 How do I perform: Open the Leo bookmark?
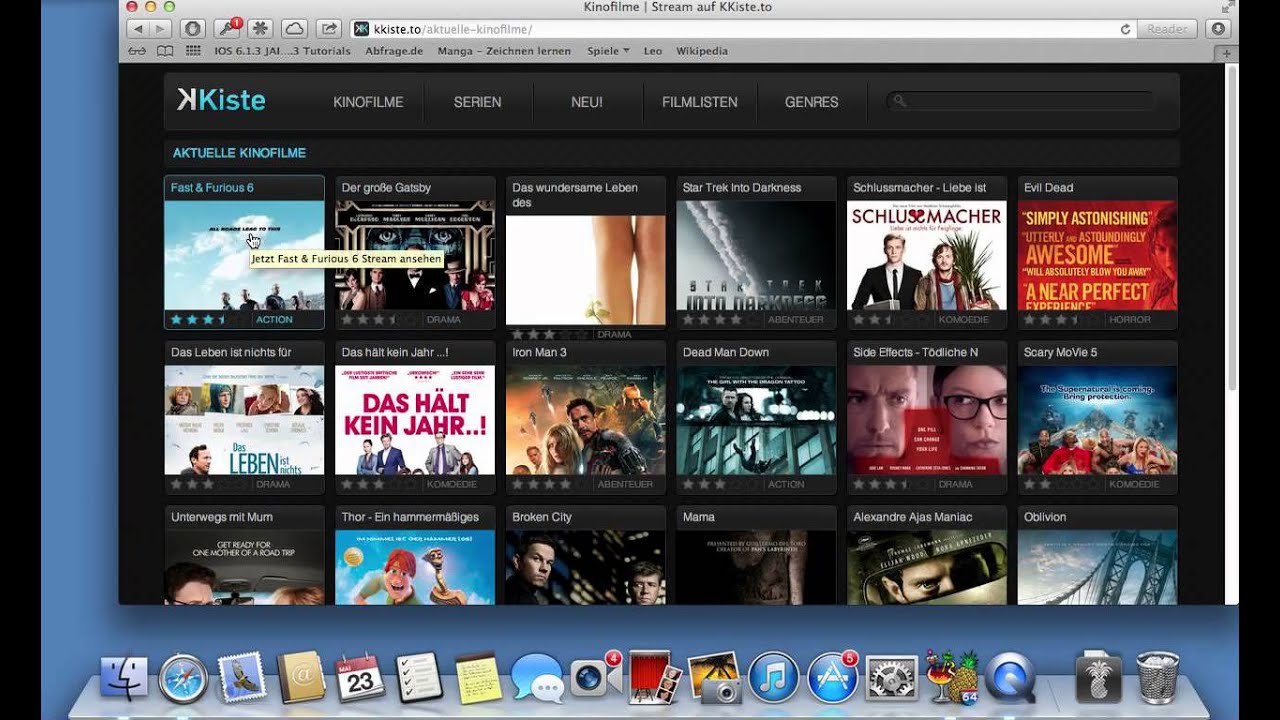pyautogui.click(x=653, y=51)
